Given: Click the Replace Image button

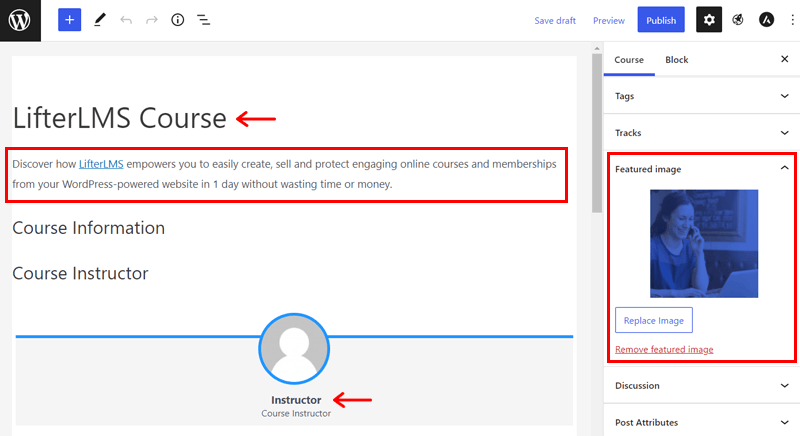Looking at the screenshot, I should pyautogui.click(x=654, y=320).
